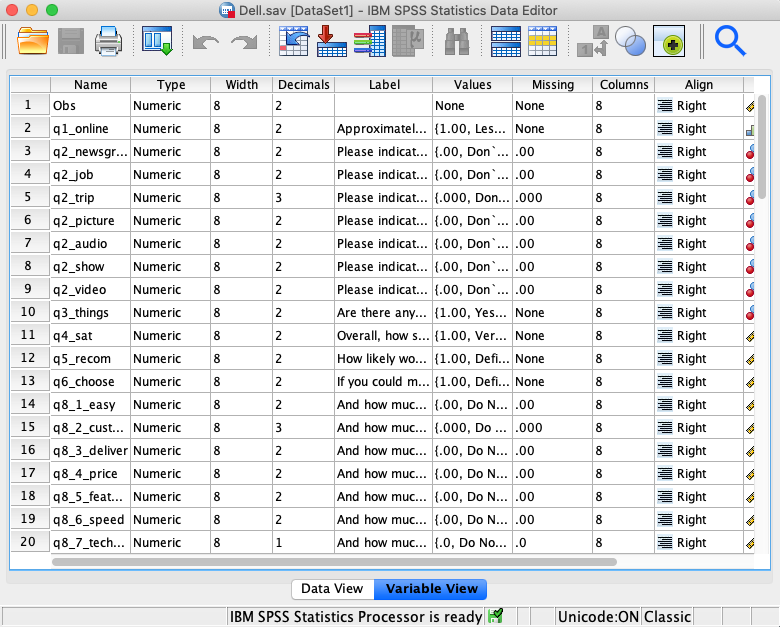Click alignment icon in Obs row
This screenshot has width=780, height=627.
665,105
